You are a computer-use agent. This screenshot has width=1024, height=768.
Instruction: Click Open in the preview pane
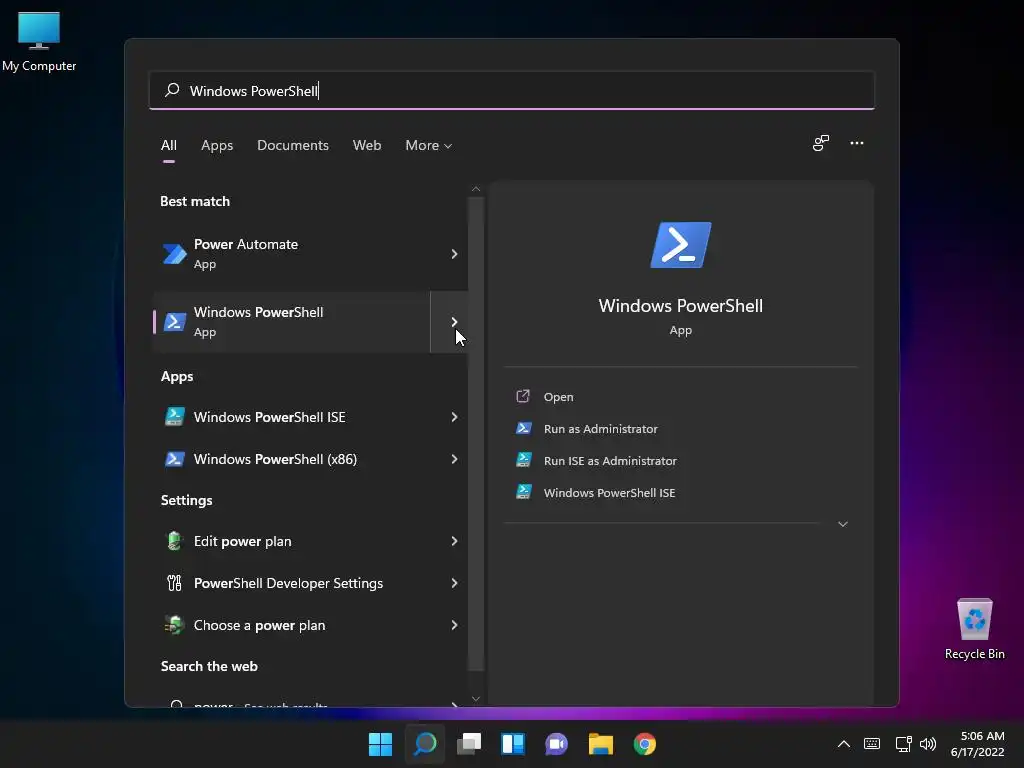click(558, 396)
